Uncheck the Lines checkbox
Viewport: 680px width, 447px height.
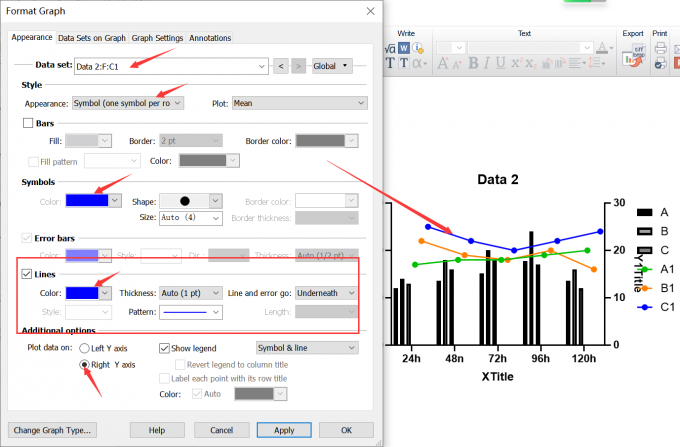coord(28,274)
